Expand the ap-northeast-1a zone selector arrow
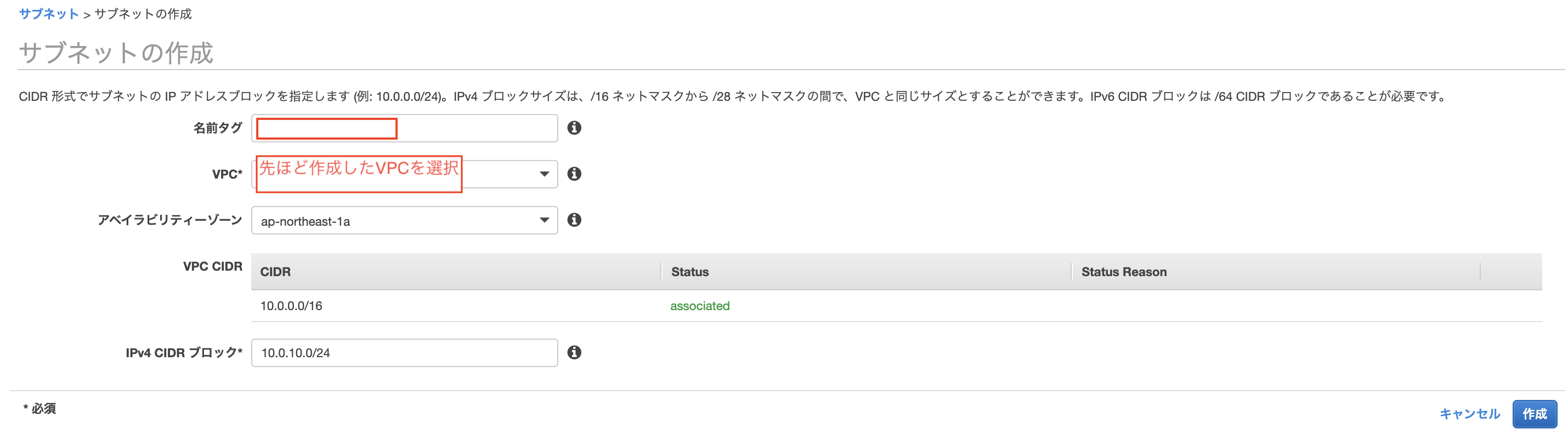Viewport: 1568px width, 435px height. pos(544,220)
